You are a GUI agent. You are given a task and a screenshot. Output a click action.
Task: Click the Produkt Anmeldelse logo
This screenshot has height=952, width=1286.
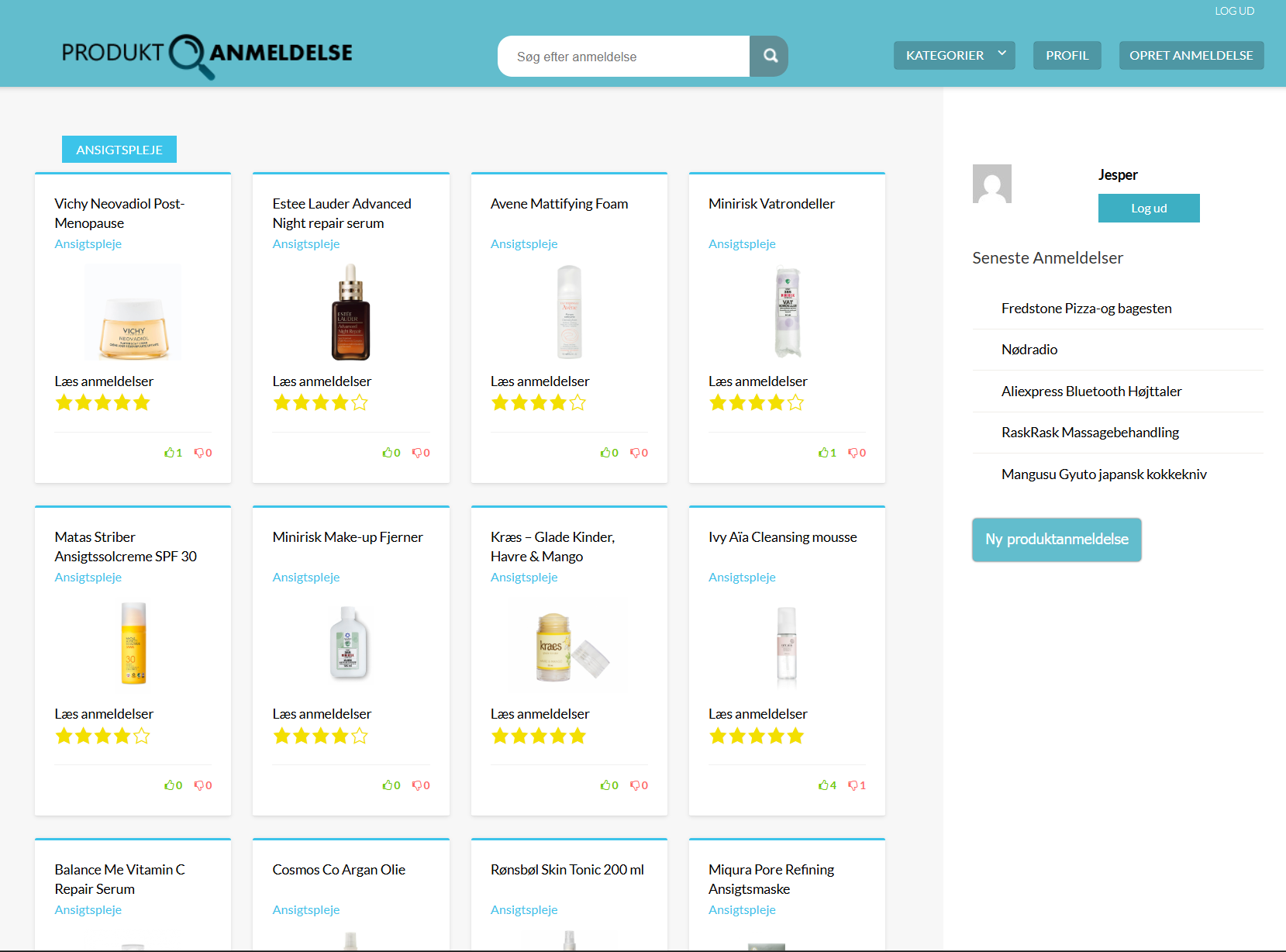click(x=207, y=54)
